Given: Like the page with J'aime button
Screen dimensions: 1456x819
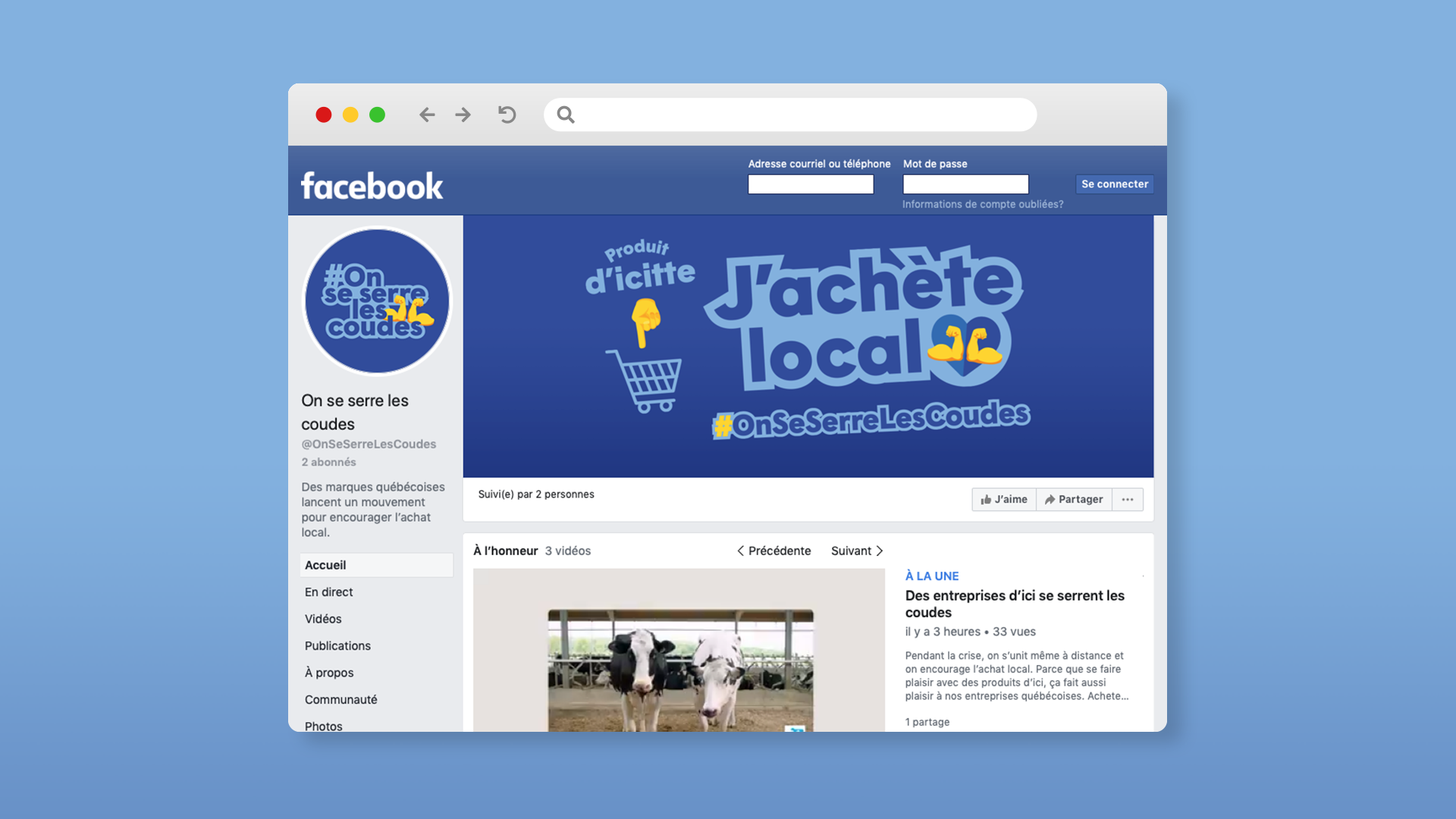Looking at the screenshot, I should pyautogui.click(x=1003, y=499).
